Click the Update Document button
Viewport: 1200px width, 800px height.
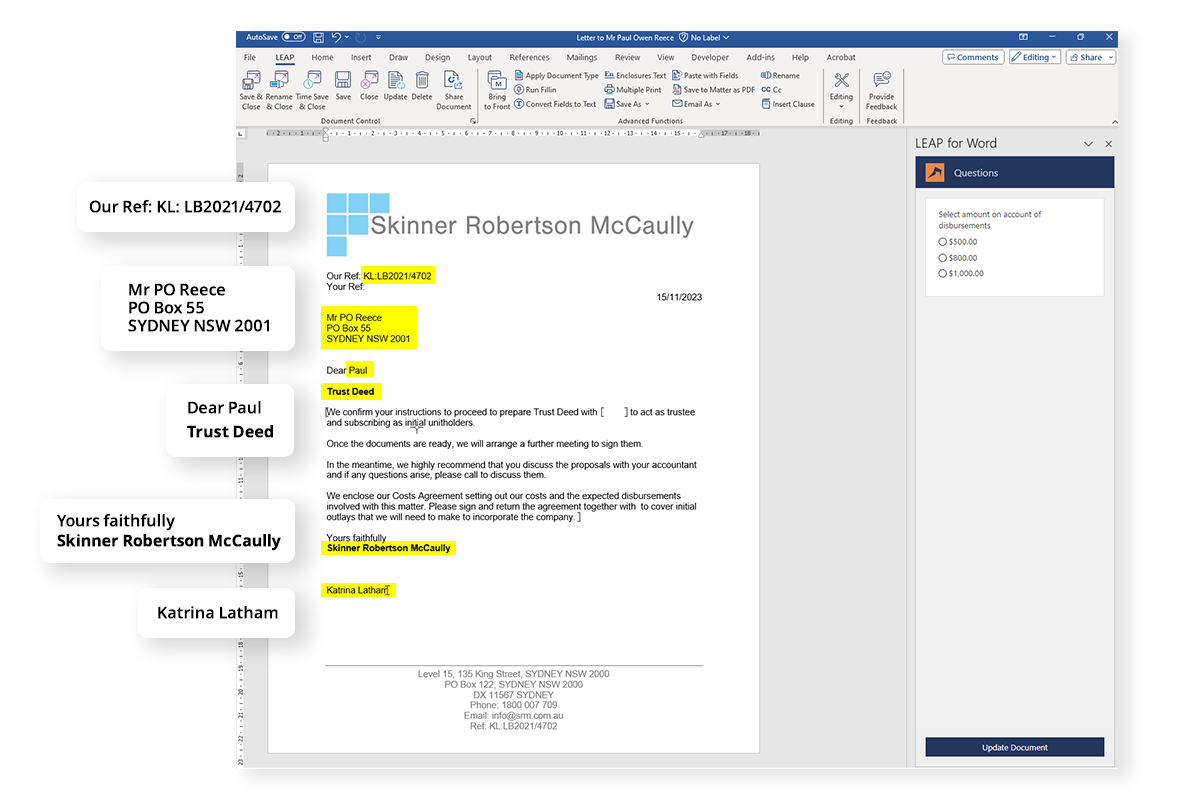(x=1015, y=747)
